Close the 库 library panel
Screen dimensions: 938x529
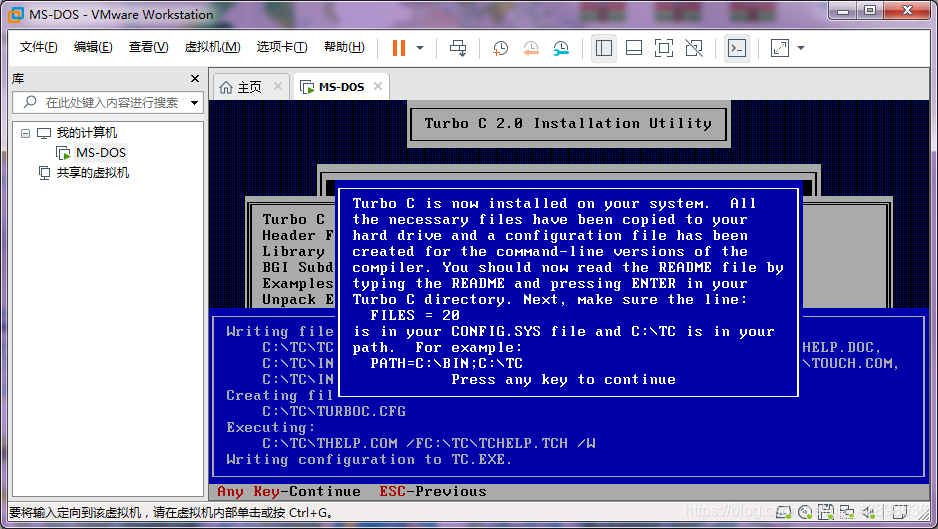194,78
